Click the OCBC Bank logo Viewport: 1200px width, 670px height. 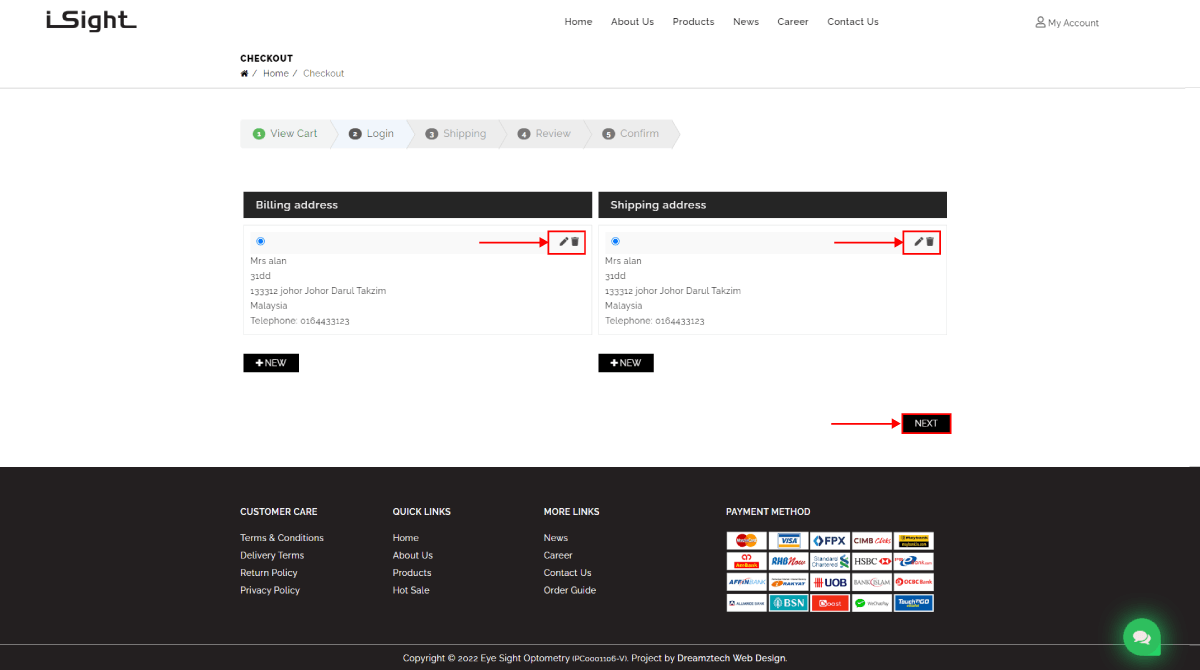click(914, 582)
